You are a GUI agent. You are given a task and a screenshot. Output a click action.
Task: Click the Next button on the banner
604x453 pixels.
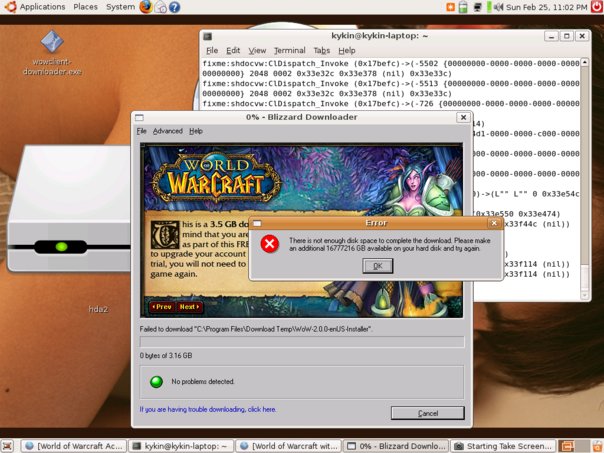tap(189, 307)
